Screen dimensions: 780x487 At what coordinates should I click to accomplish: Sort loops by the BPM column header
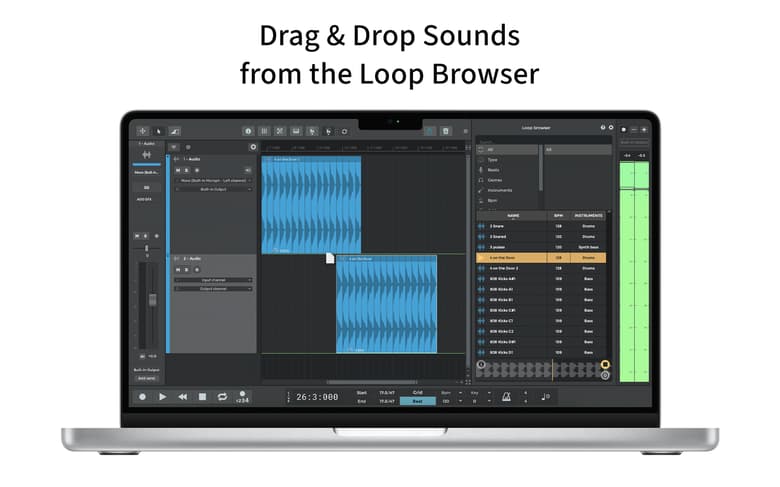pyautogui.click(x=558, y=215)
